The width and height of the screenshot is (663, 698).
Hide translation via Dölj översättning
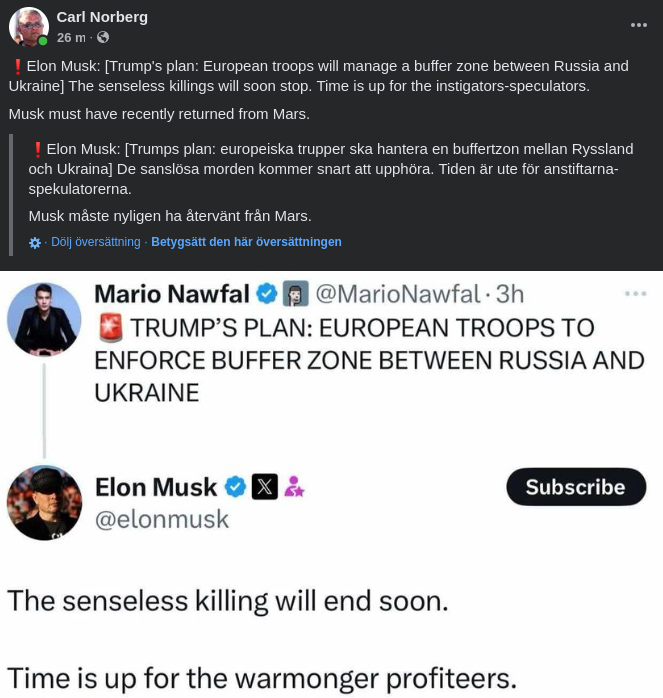click(96, 242)
